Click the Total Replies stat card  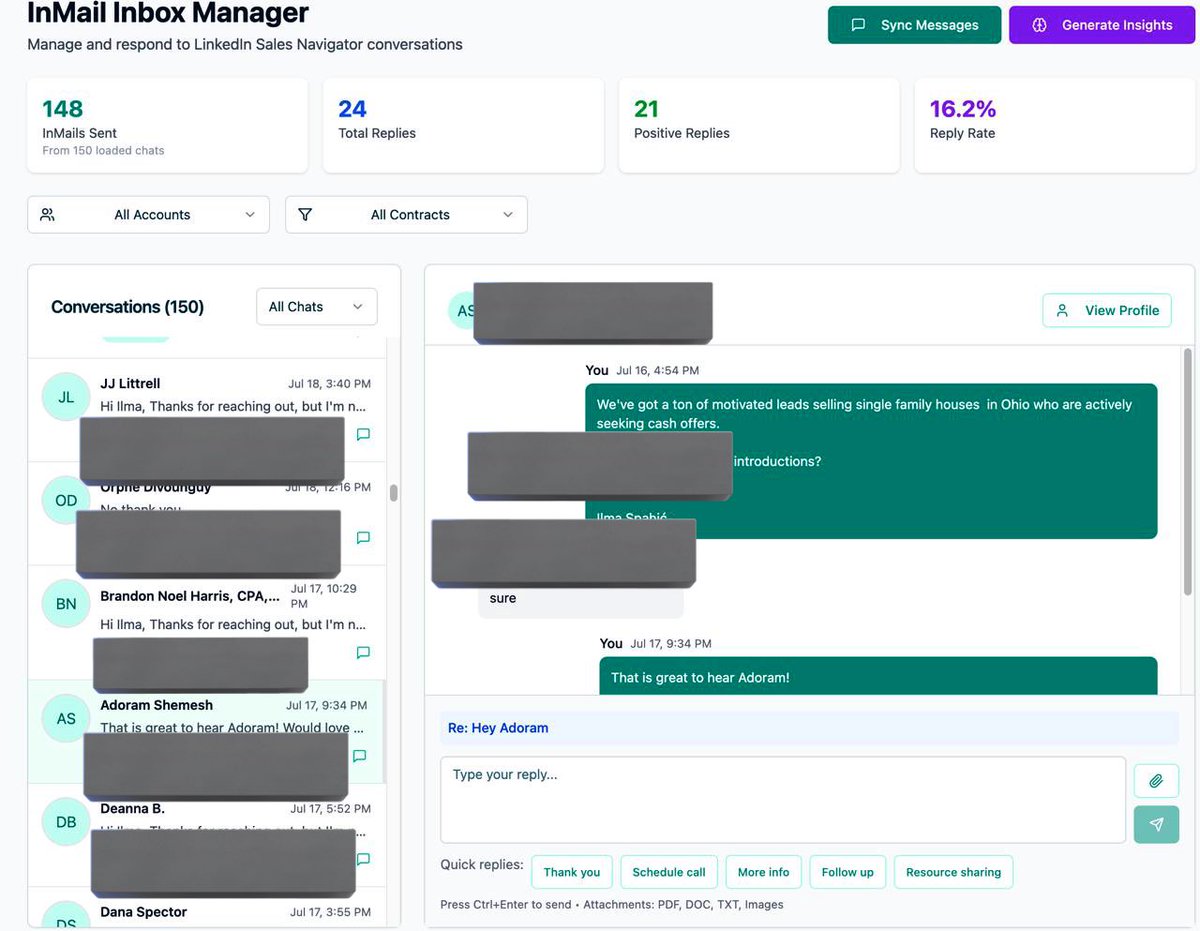(x=463, y=126)
